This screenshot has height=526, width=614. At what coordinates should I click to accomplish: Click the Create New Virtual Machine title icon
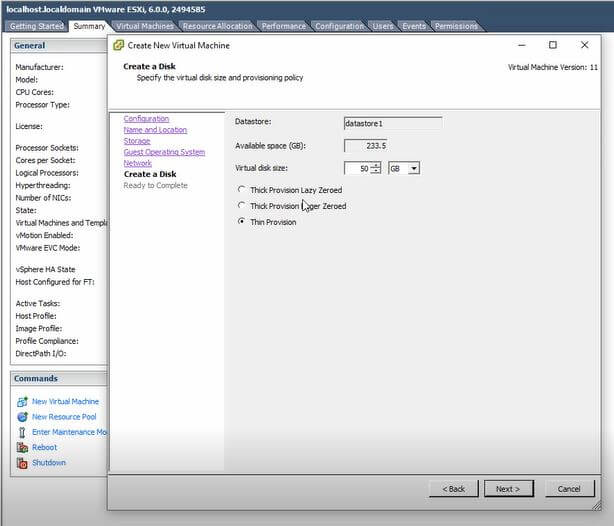click(x=118, y=45)
